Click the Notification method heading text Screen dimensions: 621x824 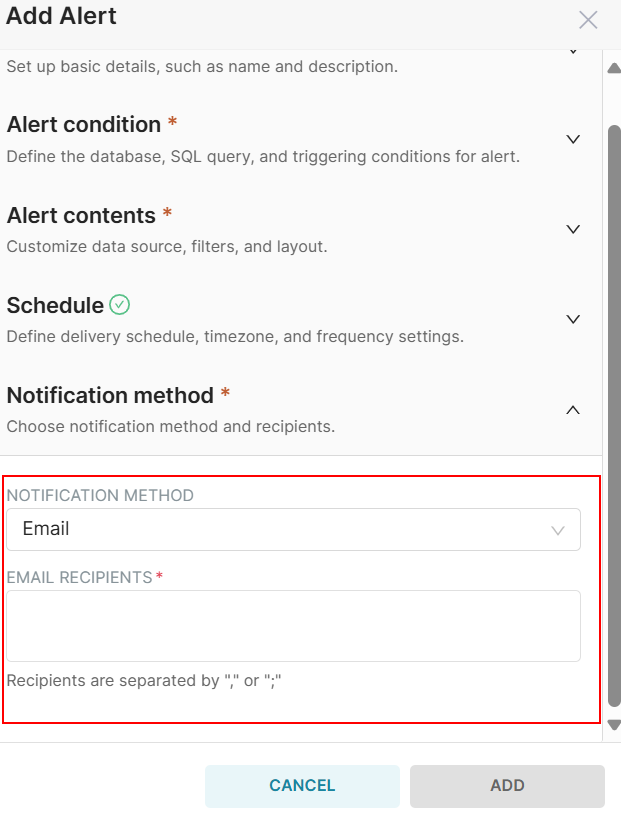pos(110,395)
